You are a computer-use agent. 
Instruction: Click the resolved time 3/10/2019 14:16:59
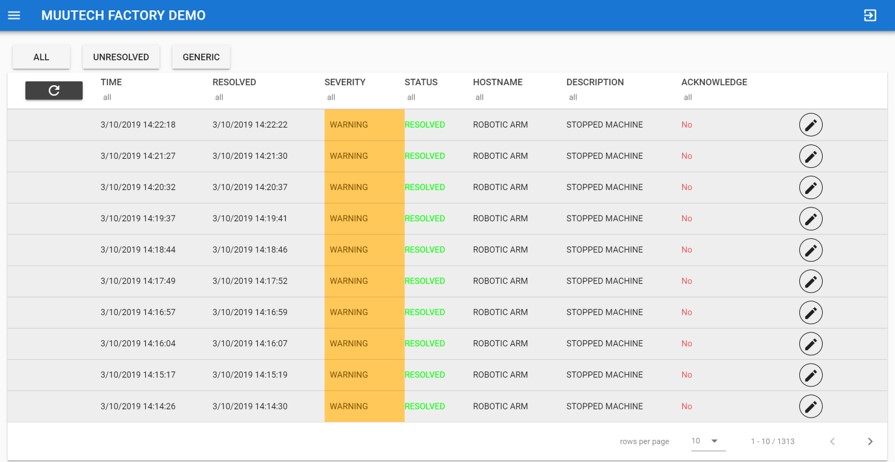pyautogui.click(x=250, y=312)
